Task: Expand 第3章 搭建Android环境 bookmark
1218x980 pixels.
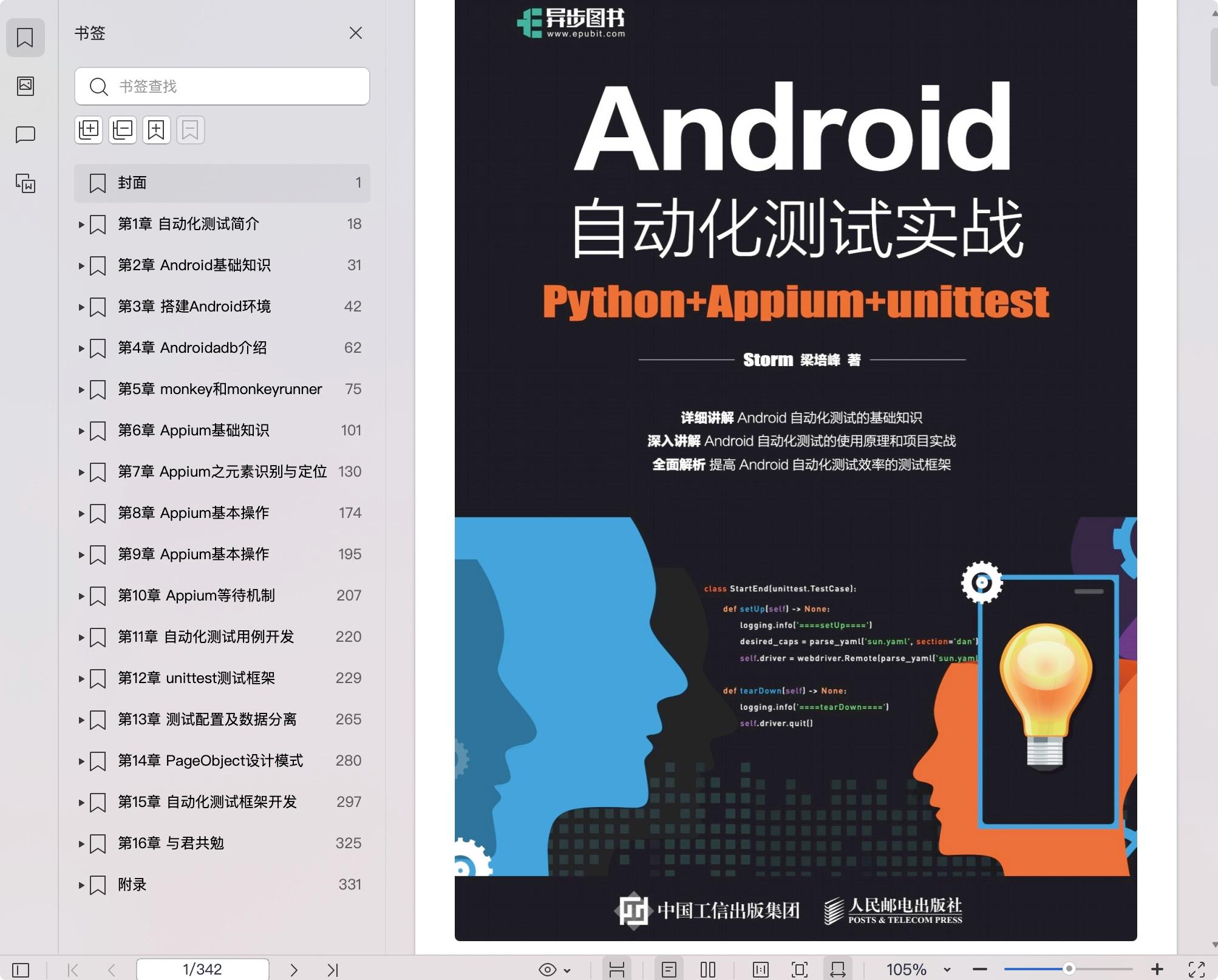Action: (x=81, y=307)
